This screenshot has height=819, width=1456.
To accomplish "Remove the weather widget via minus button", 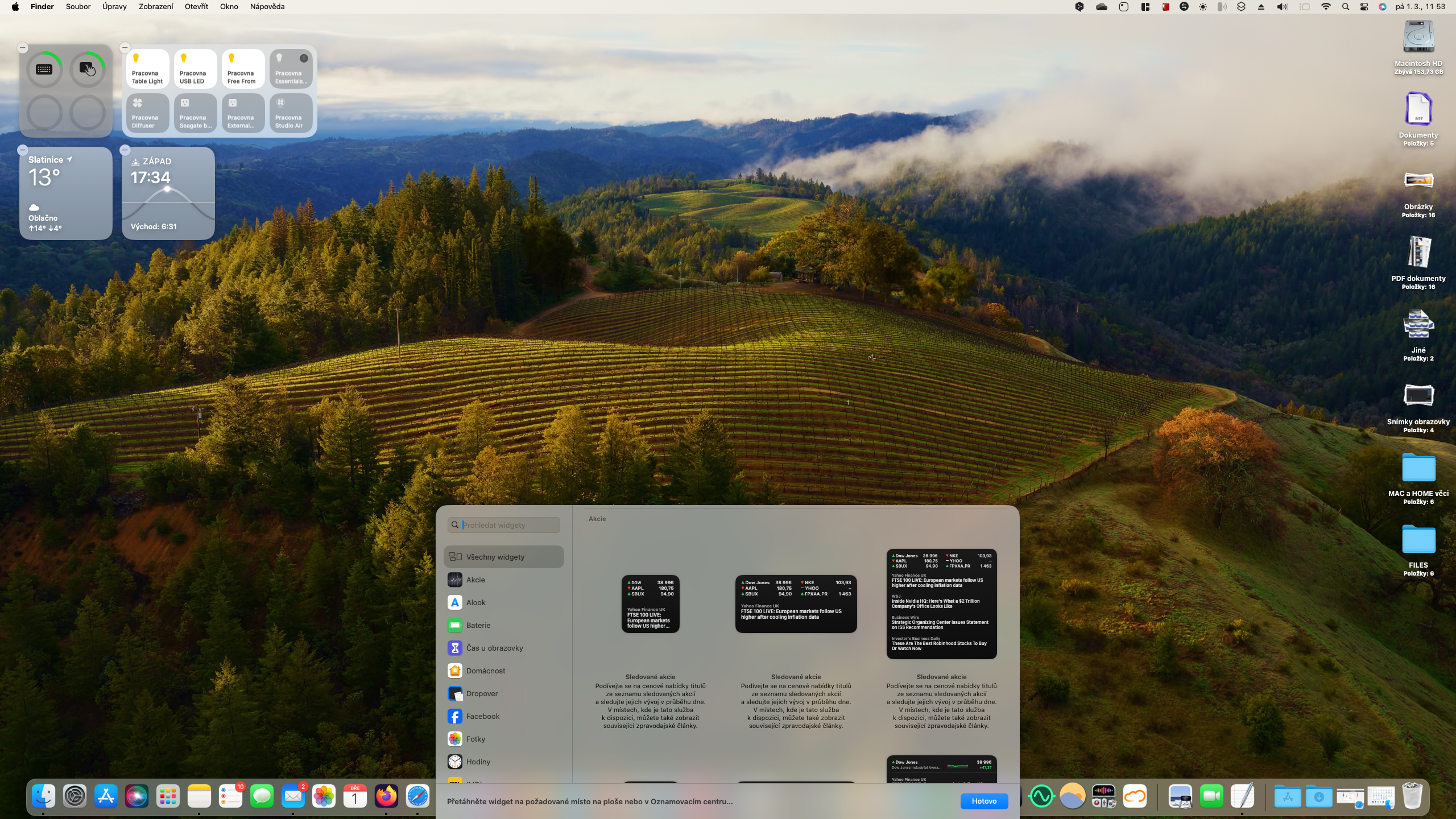I will (23, 150).
